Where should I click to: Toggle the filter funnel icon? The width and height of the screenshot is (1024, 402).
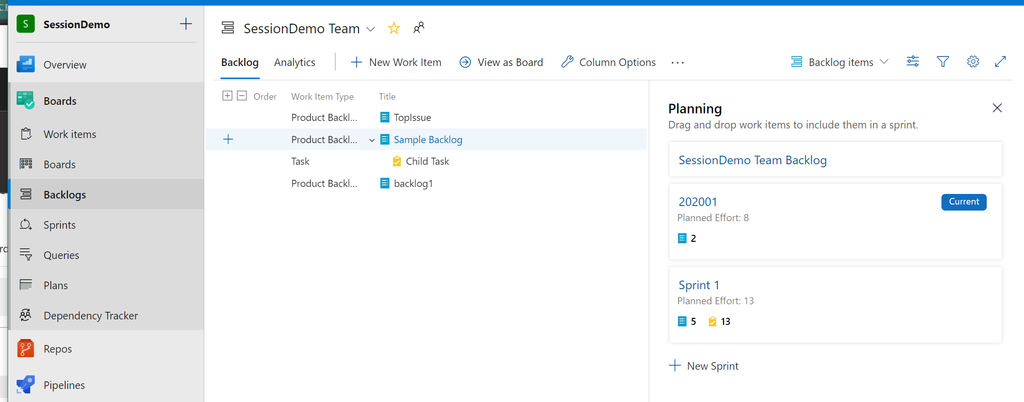click(942, 61)
